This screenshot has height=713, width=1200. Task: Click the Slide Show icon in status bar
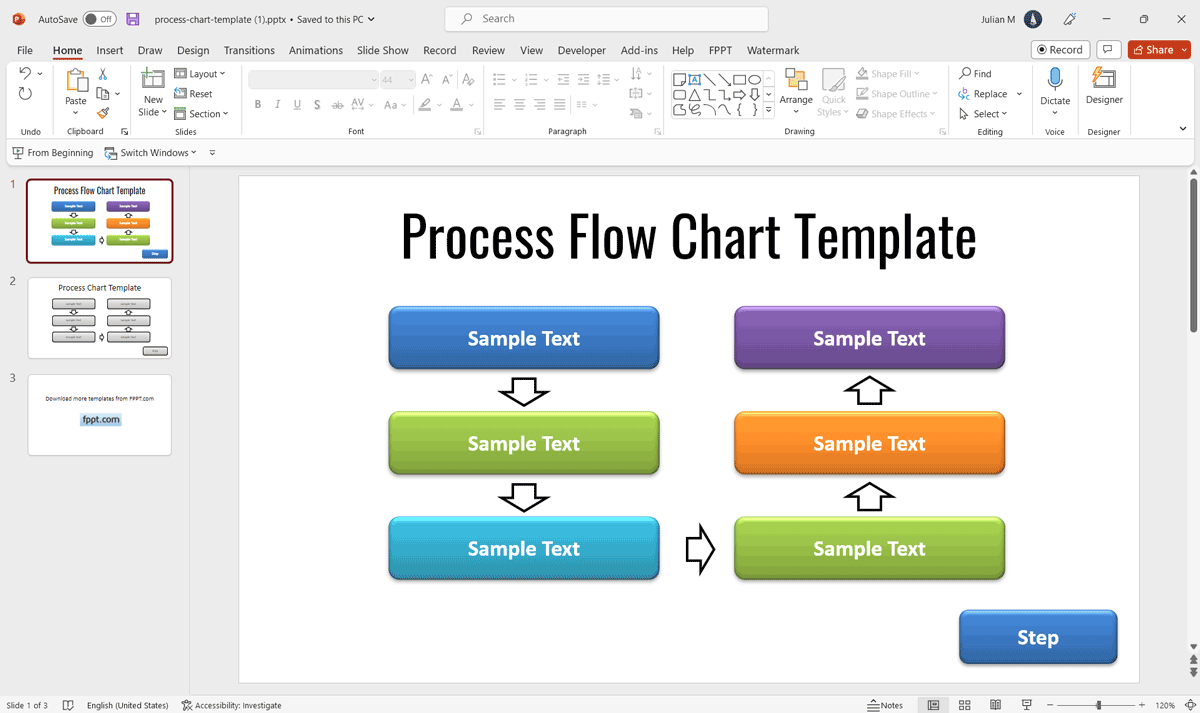(1027, 705)
